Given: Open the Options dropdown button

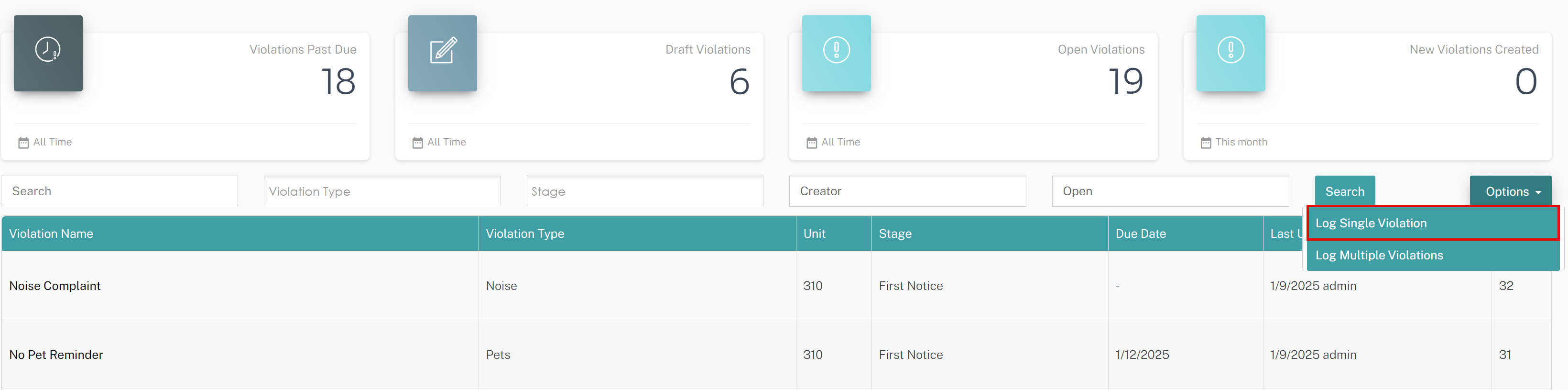Looking at the screenshot, I should tap(1511, 191).
